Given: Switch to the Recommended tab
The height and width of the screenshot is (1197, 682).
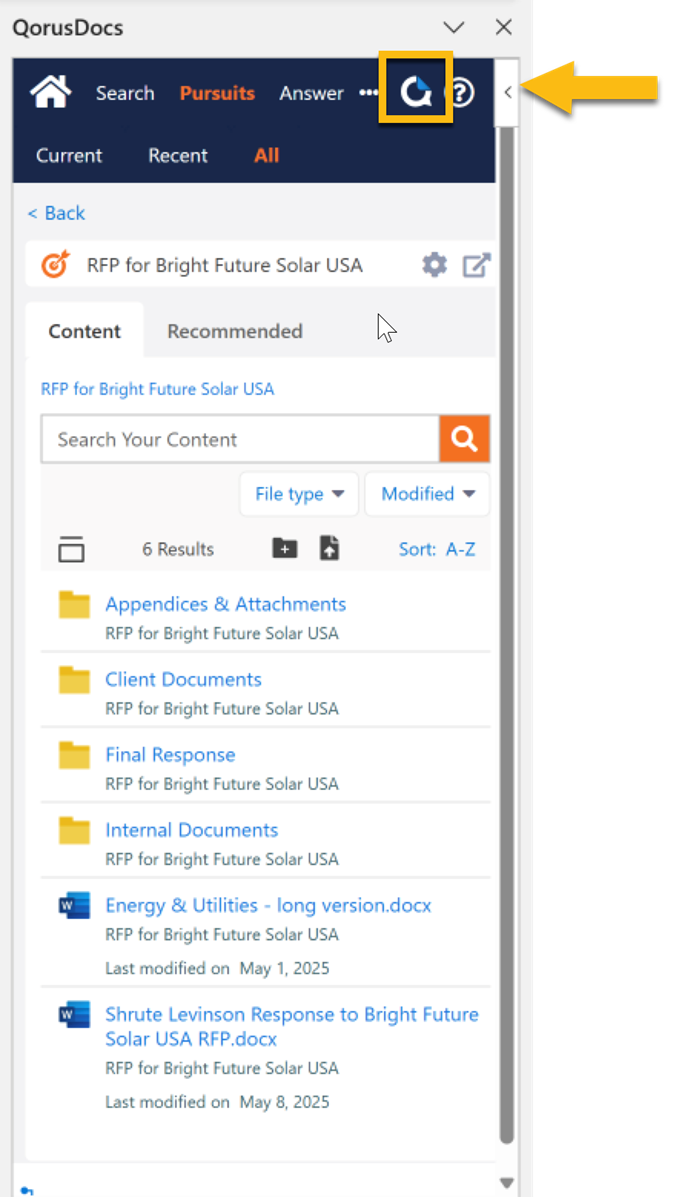Looking at the screenshot, I should (x=235, y=331).
